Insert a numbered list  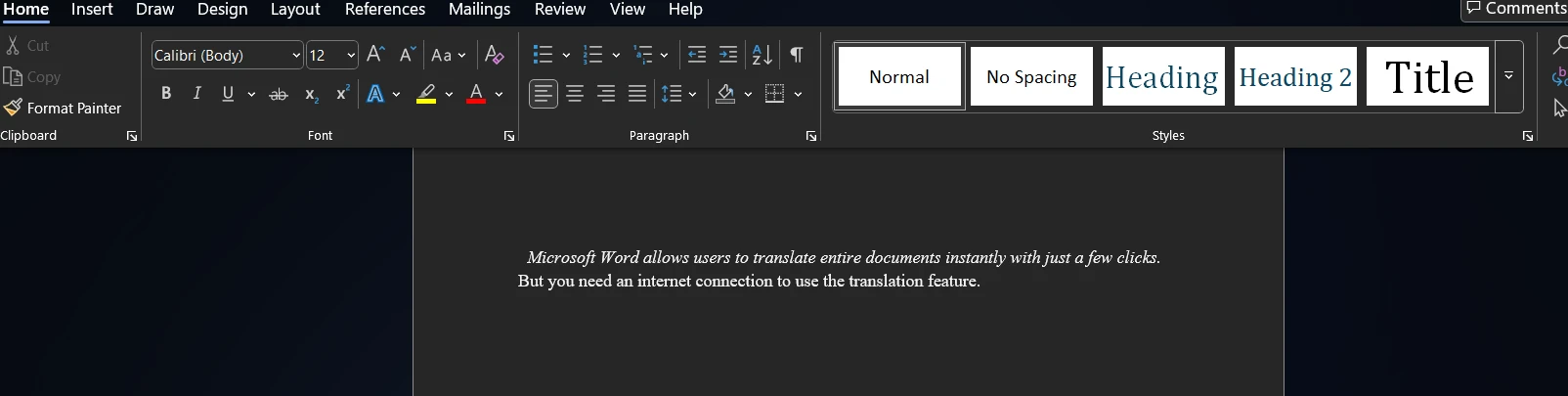click(592, 55)
